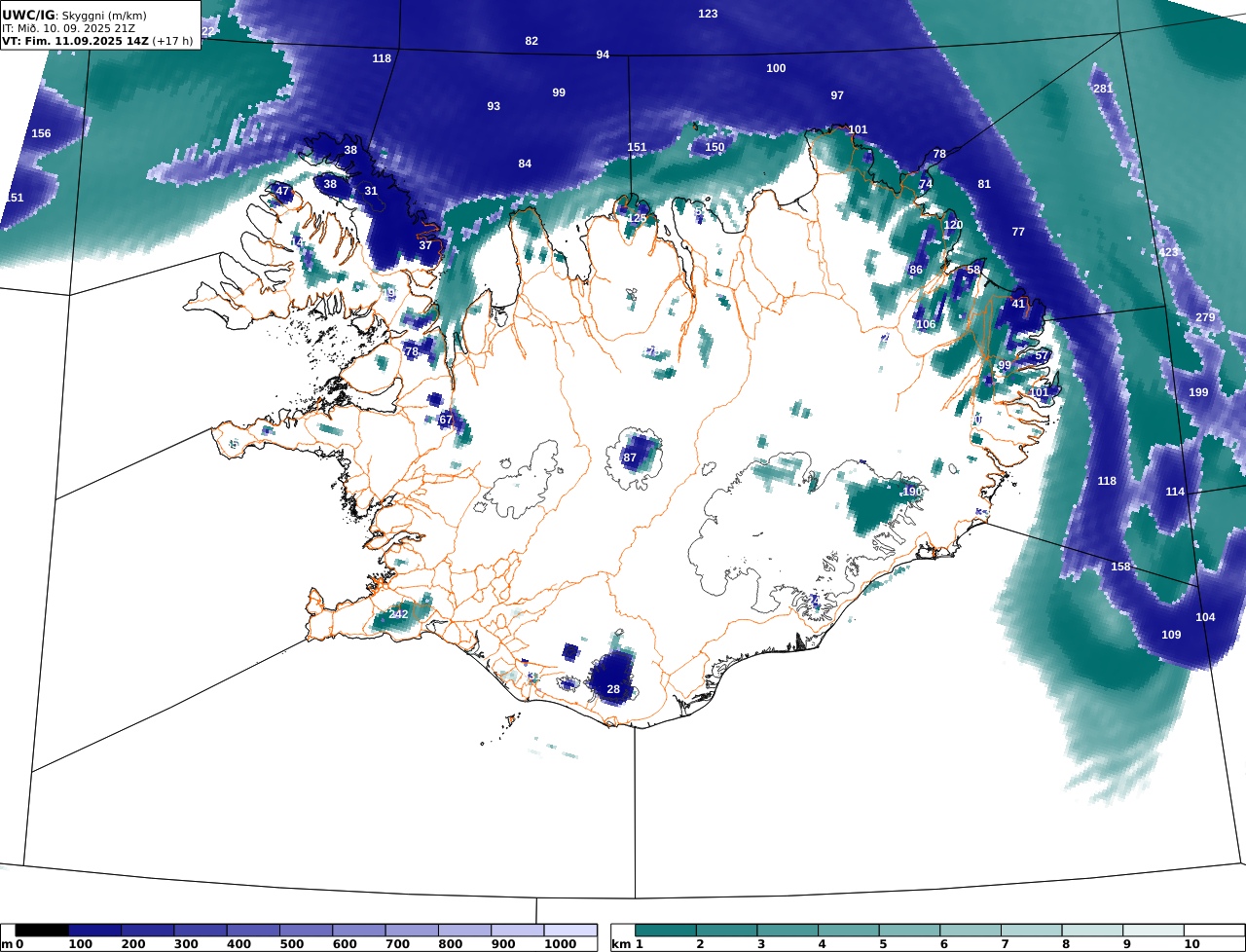Select the map value 120
The image size is (1246, 952).
click(x=953, y=225)
